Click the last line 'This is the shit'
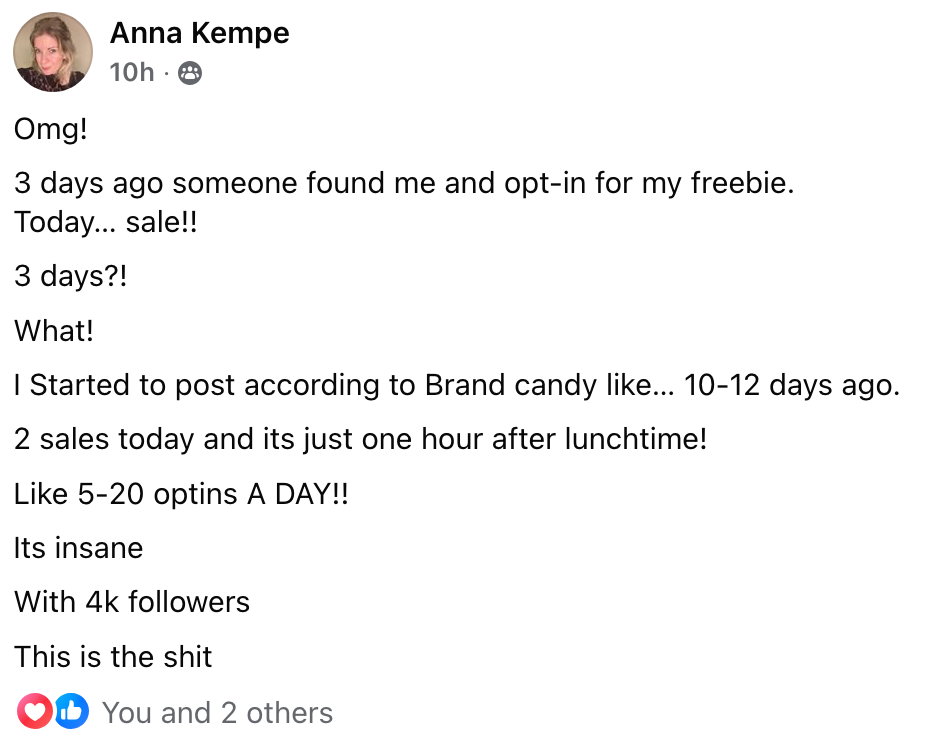 pyautogui.click(x=113, y=657)
